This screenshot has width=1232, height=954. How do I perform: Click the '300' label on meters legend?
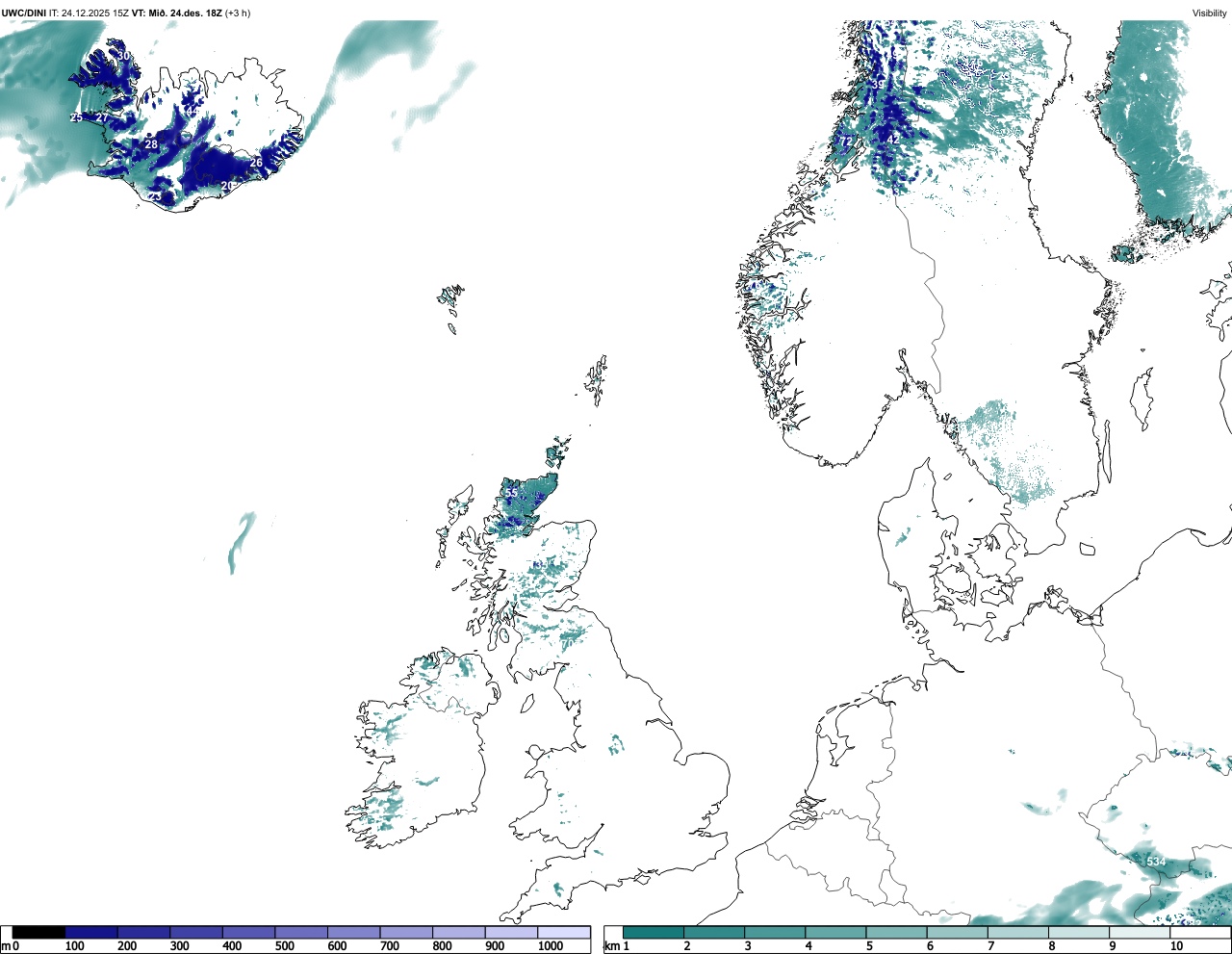pyautogui.click(x=179, y=946)
